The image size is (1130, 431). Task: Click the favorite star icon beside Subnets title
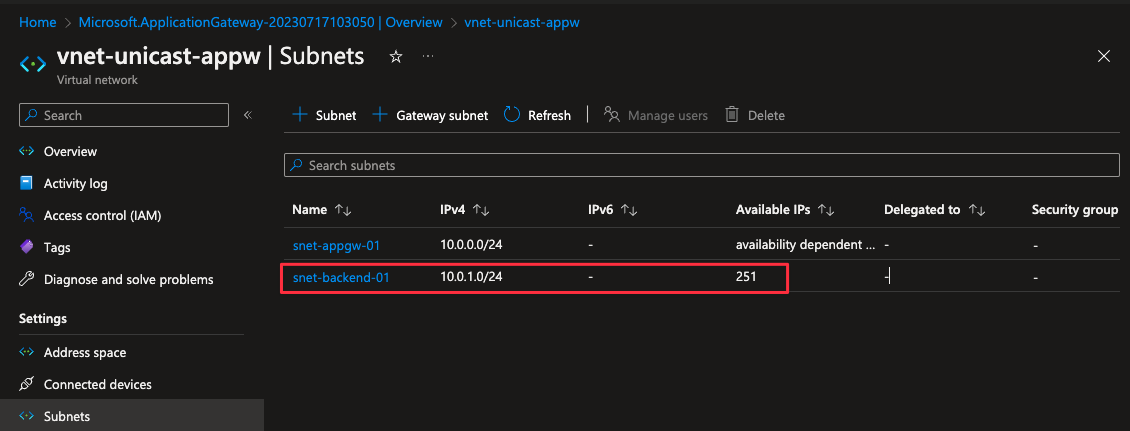(395, 57)
